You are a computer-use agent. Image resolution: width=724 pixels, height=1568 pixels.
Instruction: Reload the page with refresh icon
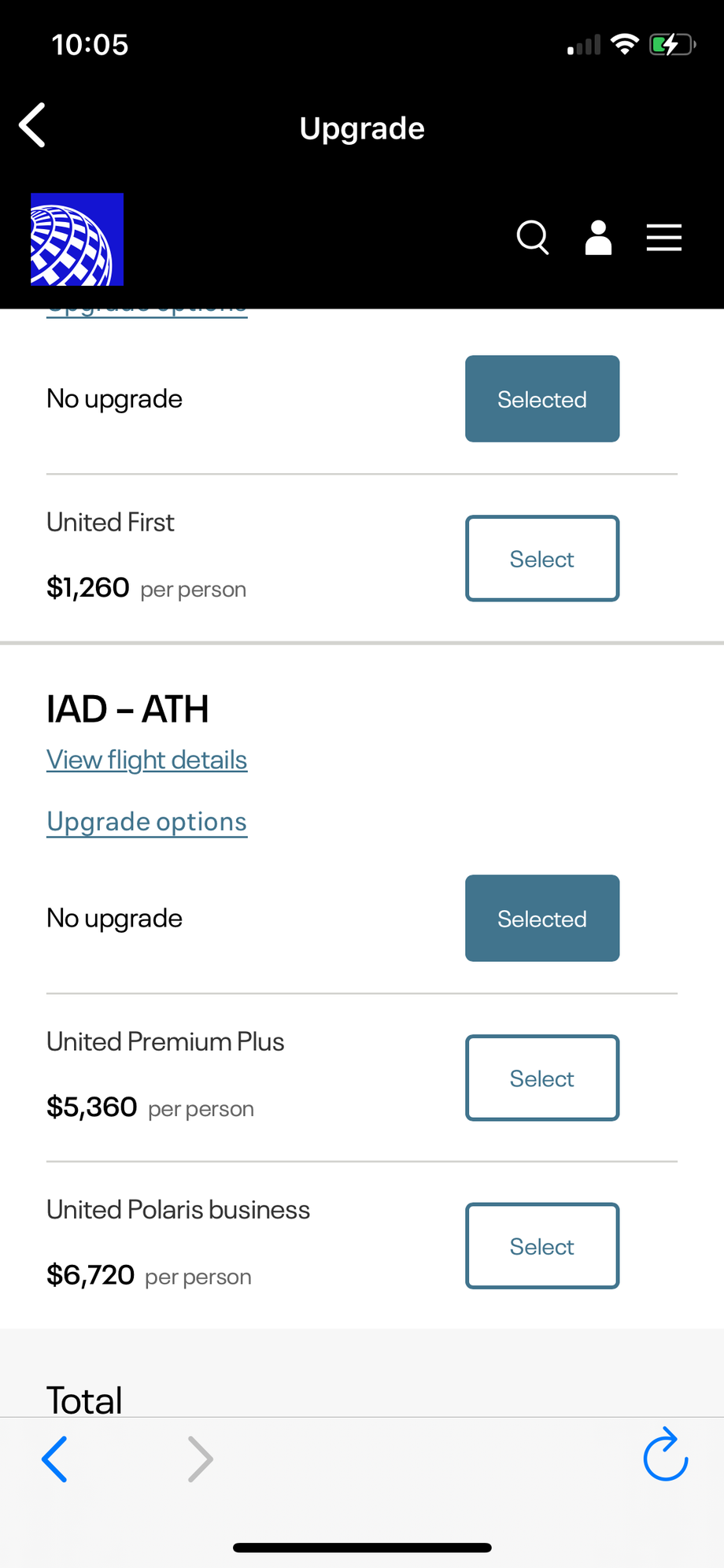coord(666,1455)
